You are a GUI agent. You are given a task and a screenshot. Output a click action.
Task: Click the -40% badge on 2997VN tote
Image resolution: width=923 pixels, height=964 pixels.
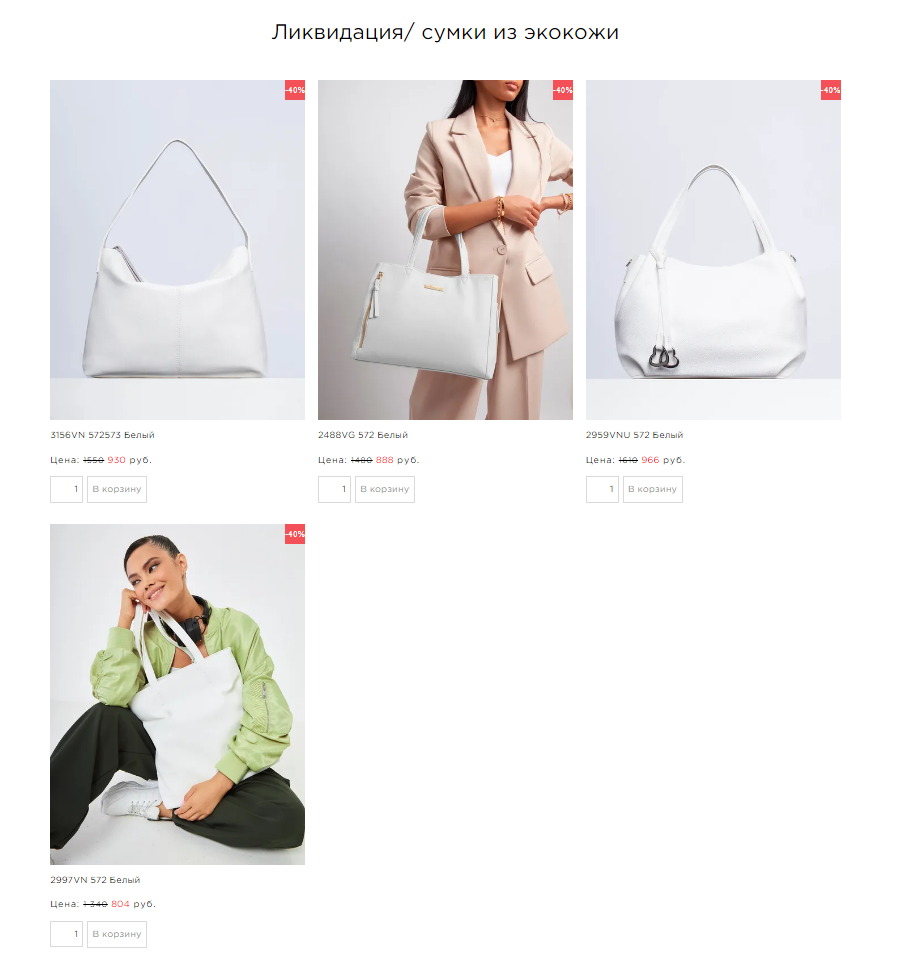click(x=295, y=534)
